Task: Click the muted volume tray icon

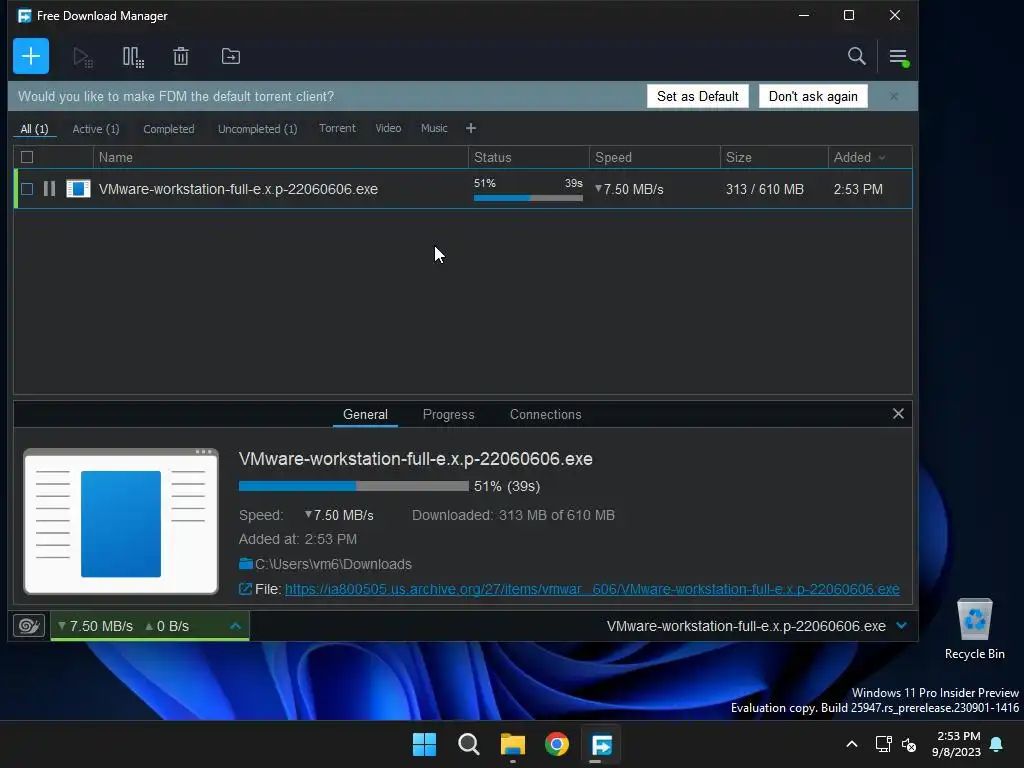Action: (x=909, y=744)
